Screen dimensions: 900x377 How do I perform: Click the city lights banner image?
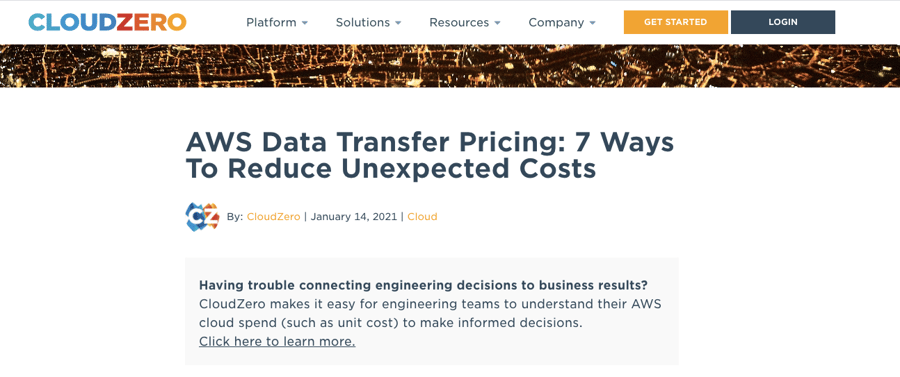click(450, 66)
